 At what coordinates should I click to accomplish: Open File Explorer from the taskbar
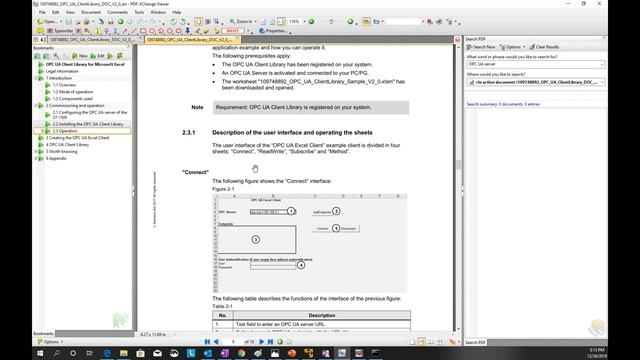tap(124, 353)
